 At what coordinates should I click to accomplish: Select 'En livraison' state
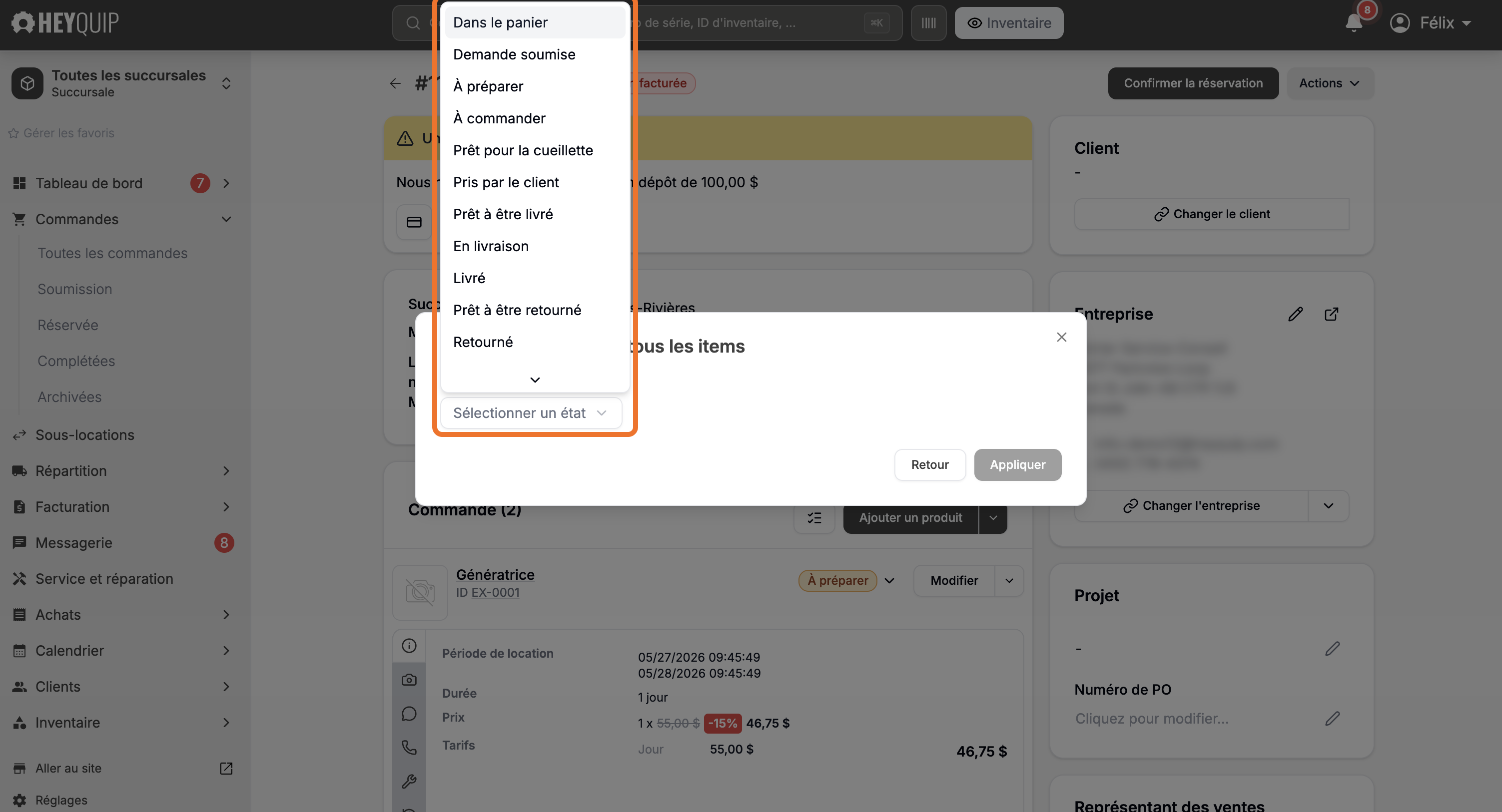pyautogui.click(x=534, y=247)
